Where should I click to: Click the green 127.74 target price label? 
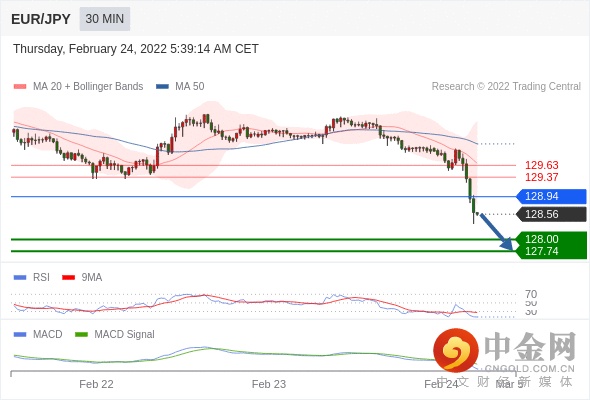click(x=541, y=251)
